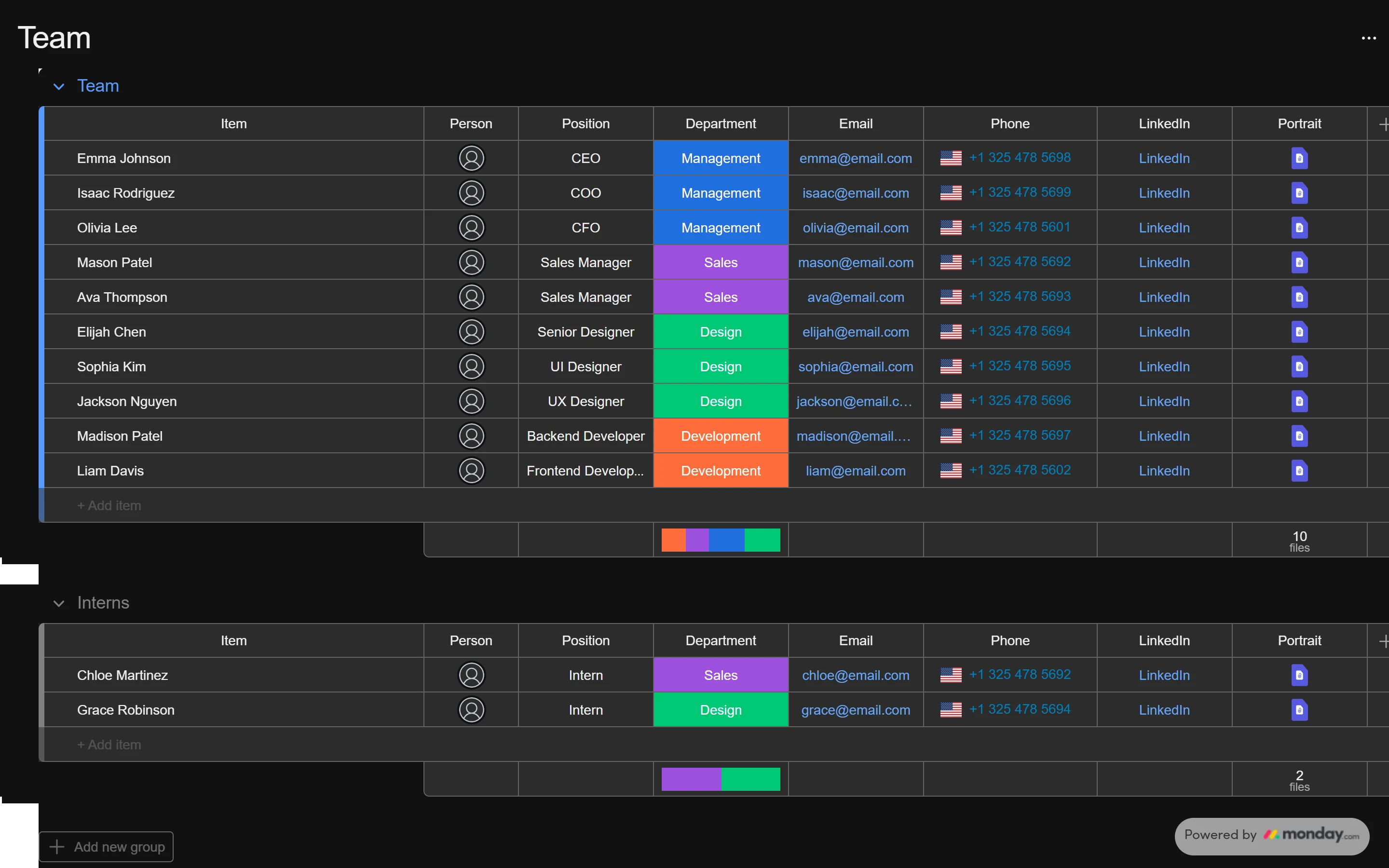Click Add new group button
This screenshot has height=868, width=1389.
[106, 847]
